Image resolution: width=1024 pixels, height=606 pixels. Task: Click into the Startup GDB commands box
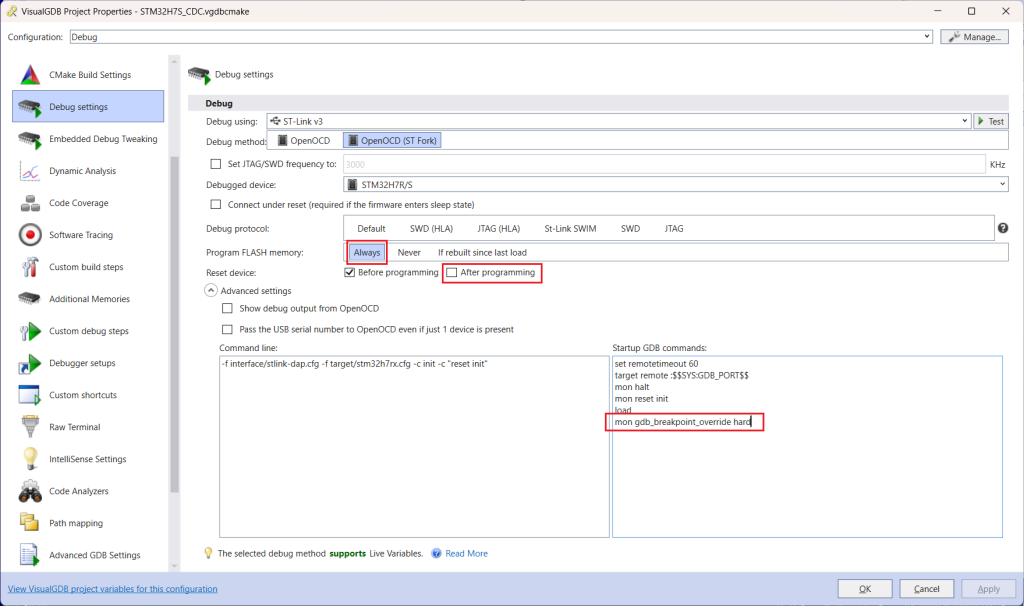807,447
